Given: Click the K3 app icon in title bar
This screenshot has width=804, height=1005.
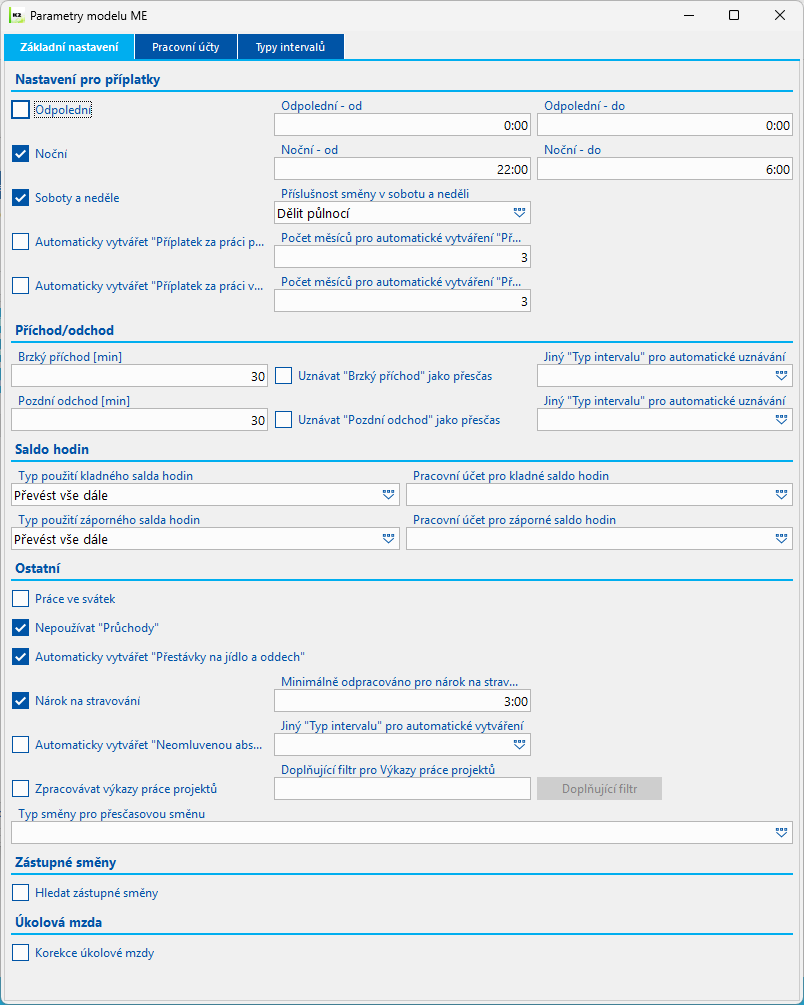Looking at the screenshot, I should pyautogui.click(x=15, y=16).
